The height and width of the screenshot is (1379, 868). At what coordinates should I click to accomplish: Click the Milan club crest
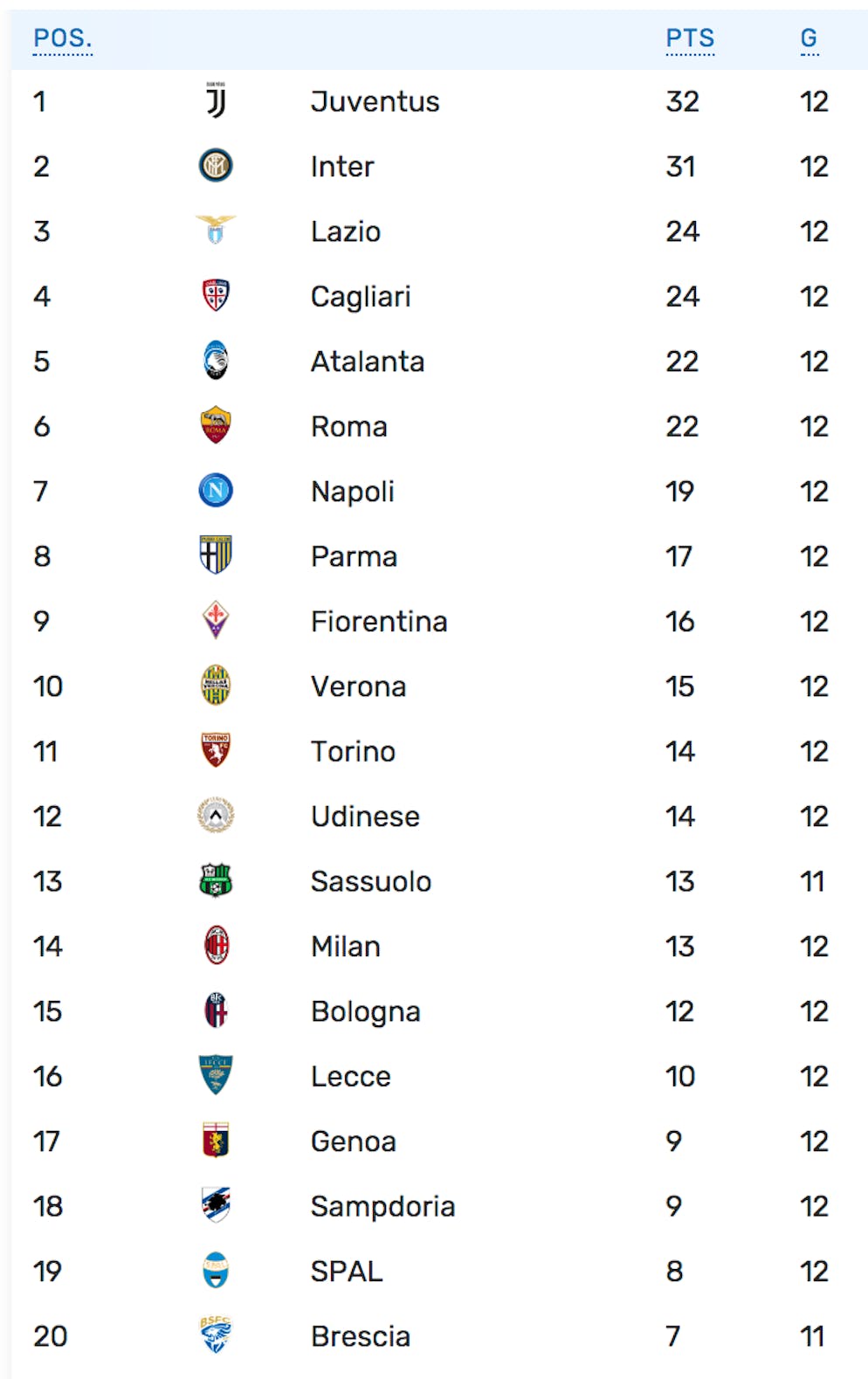[216, 946]
